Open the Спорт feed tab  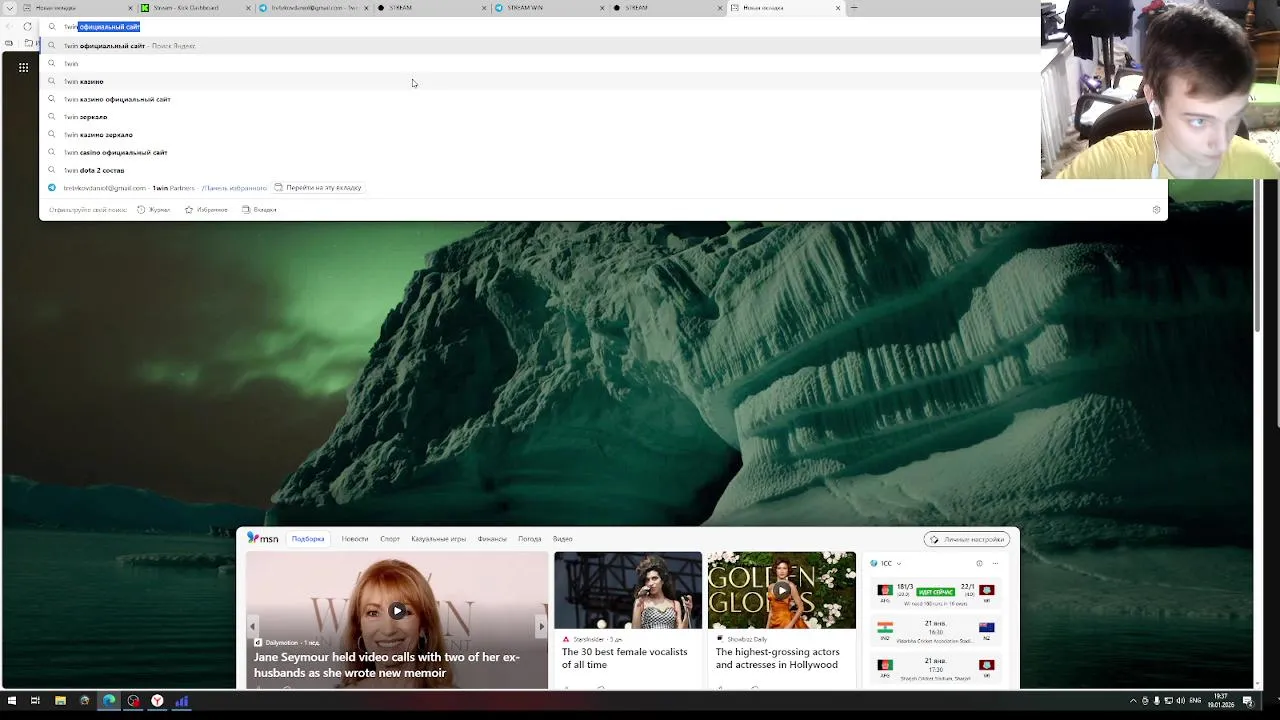tap(390, 539)
